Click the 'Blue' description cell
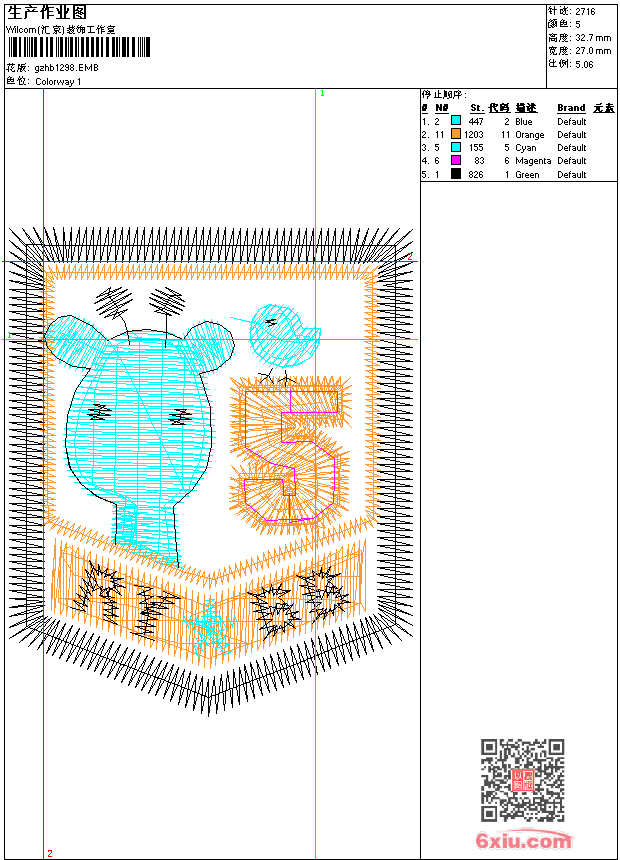620x860 pixels. (x=523, y=121)
